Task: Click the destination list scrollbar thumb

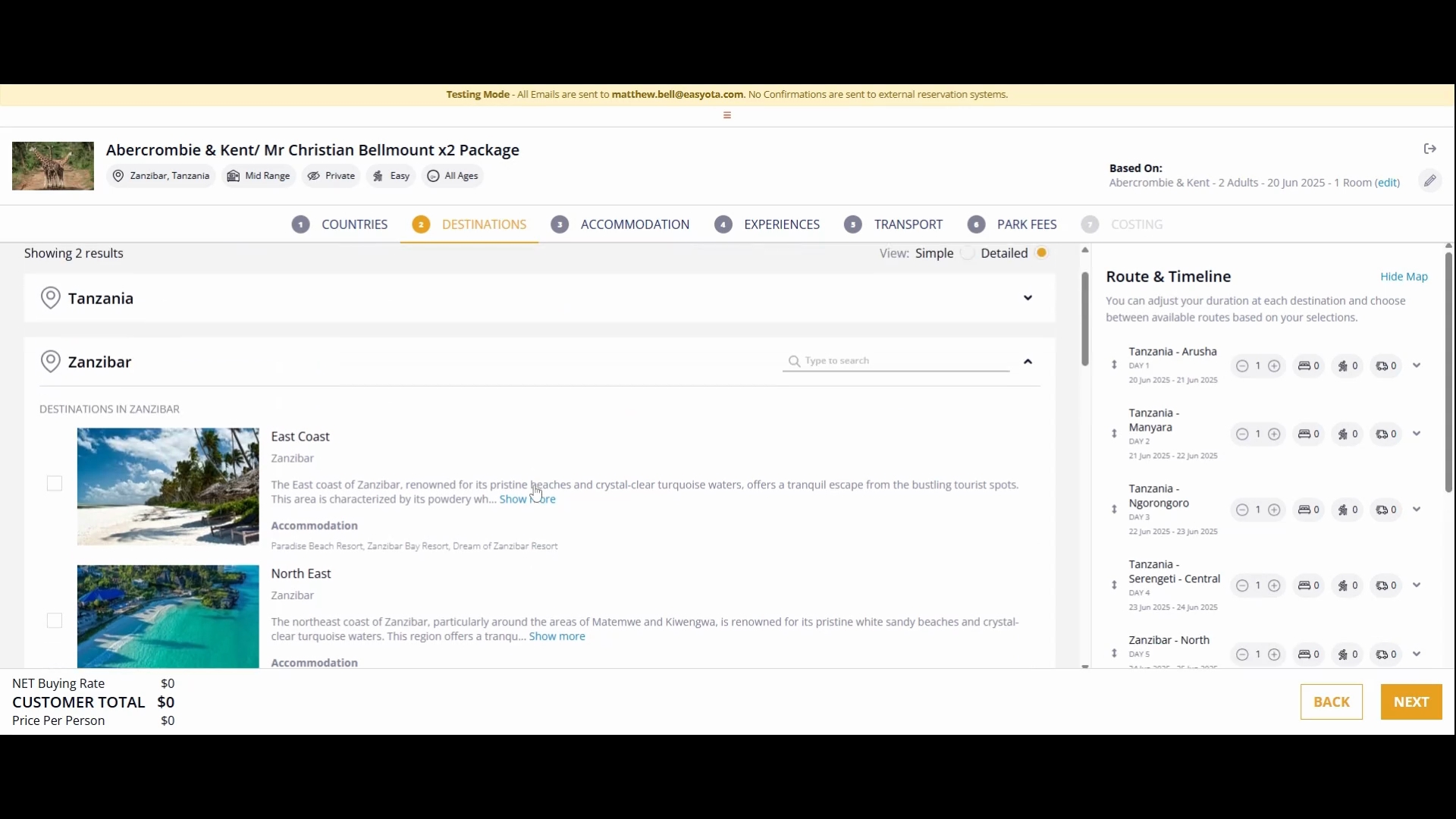Action: point(1085,319)
